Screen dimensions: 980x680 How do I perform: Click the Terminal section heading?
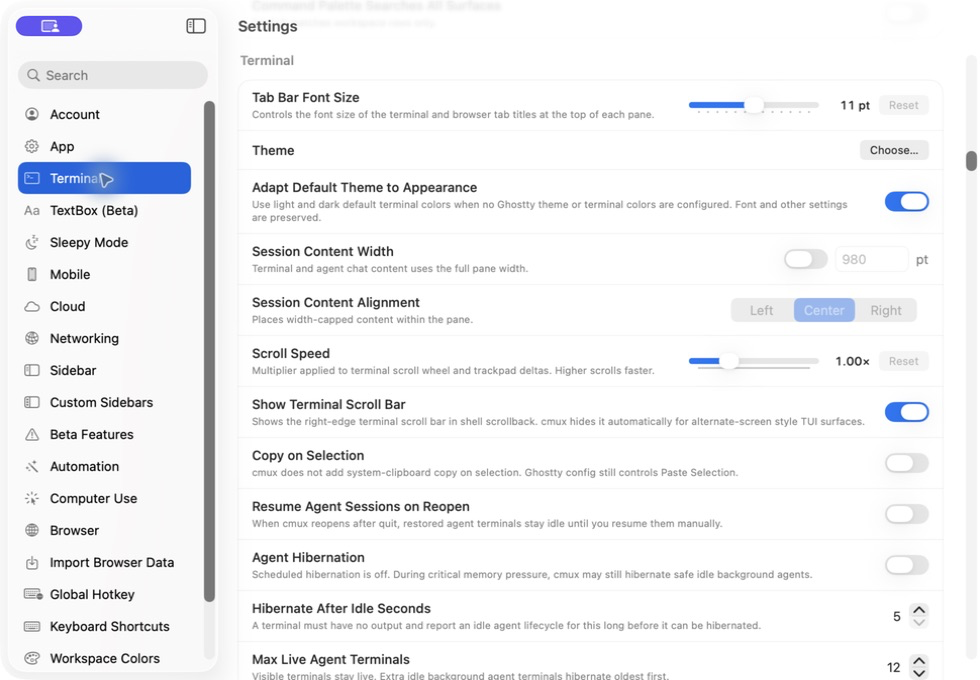(x=267, y=61)
